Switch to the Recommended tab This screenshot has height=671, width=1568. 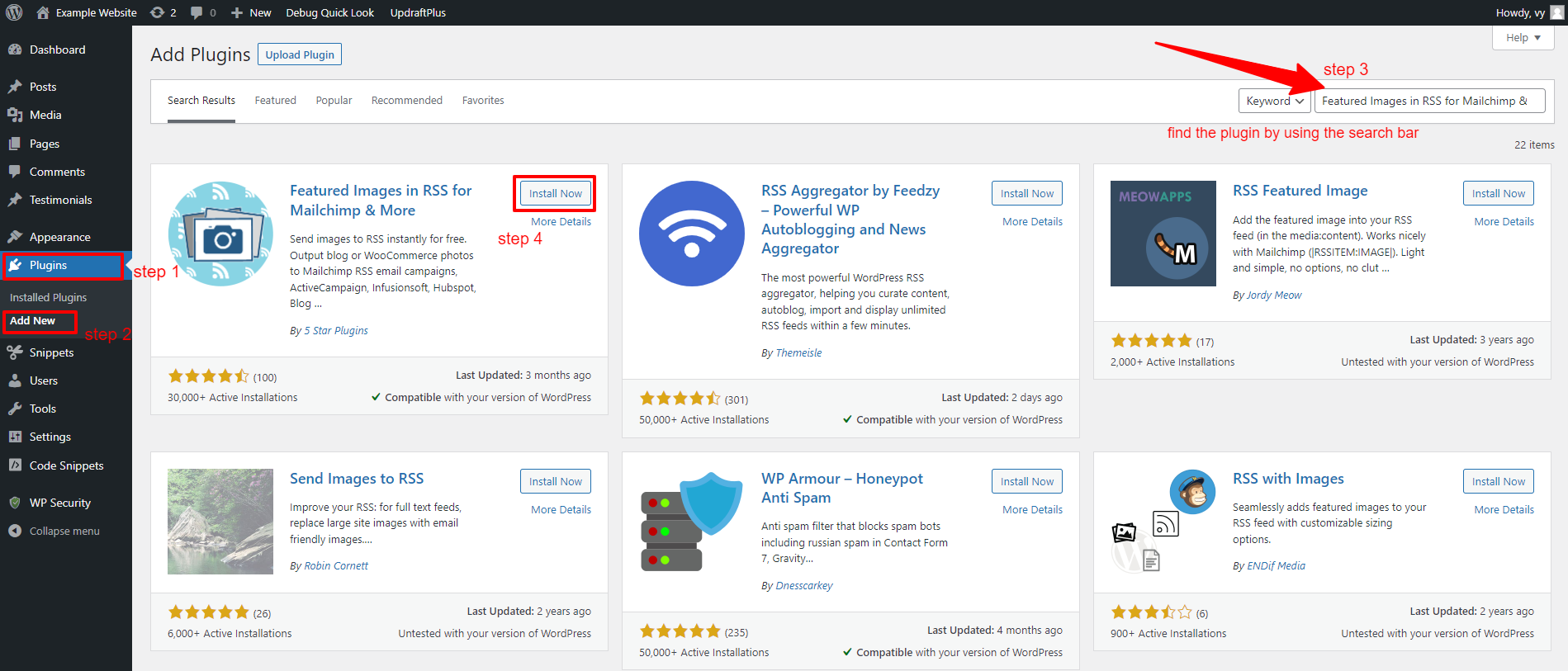[x=407, y=101]
